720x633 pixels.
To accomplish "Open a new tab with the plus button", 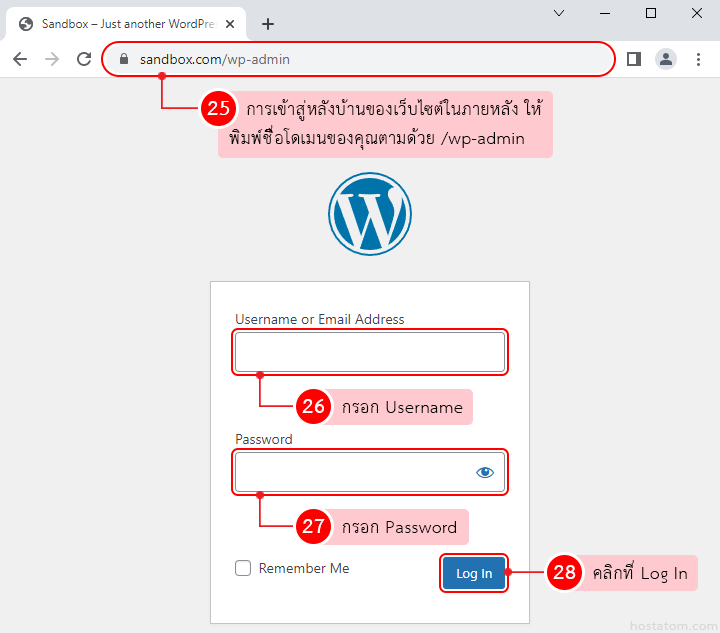I will pos(268,24).
